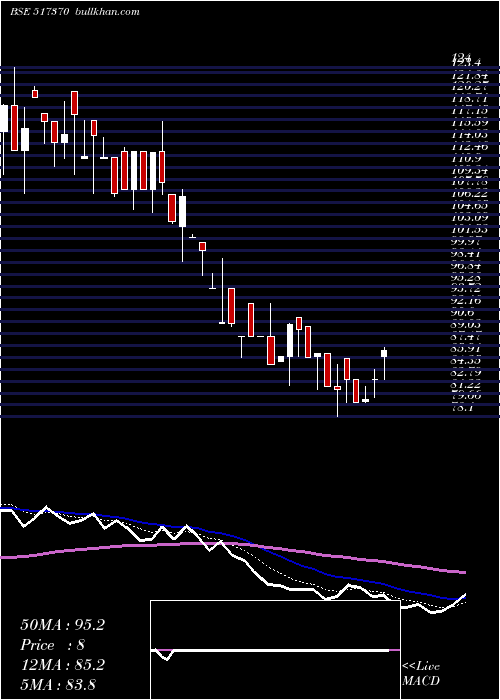
Task: Click the last white candle on the chart
Action: (384, 354)
